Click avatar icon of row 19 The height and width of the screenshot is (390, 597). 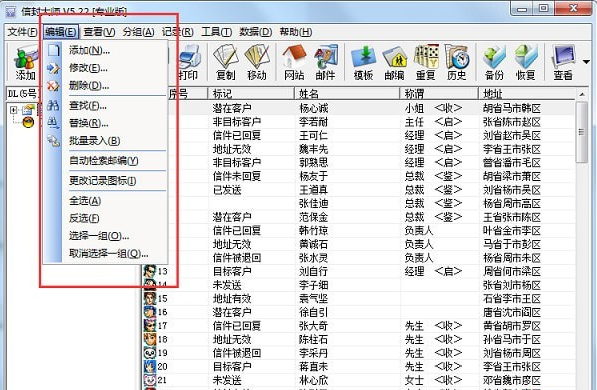[150, 353]
